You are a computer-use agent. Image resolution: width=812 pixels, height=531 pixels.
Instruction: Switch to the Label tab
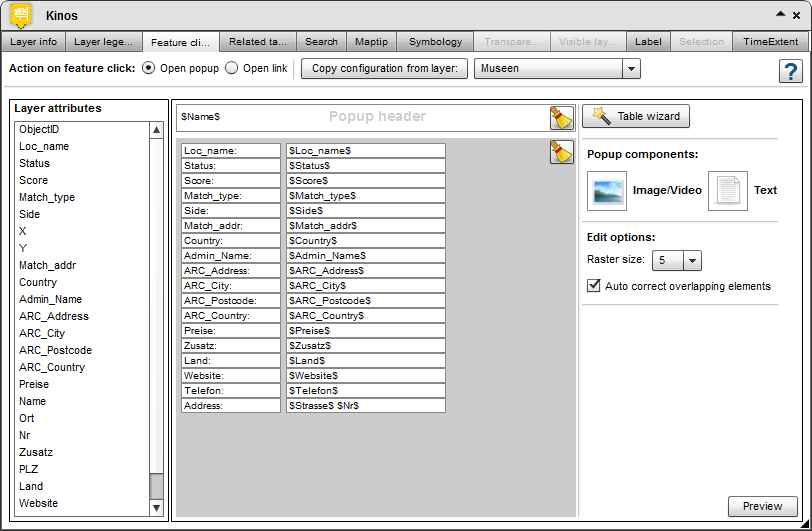pos(648,42)
